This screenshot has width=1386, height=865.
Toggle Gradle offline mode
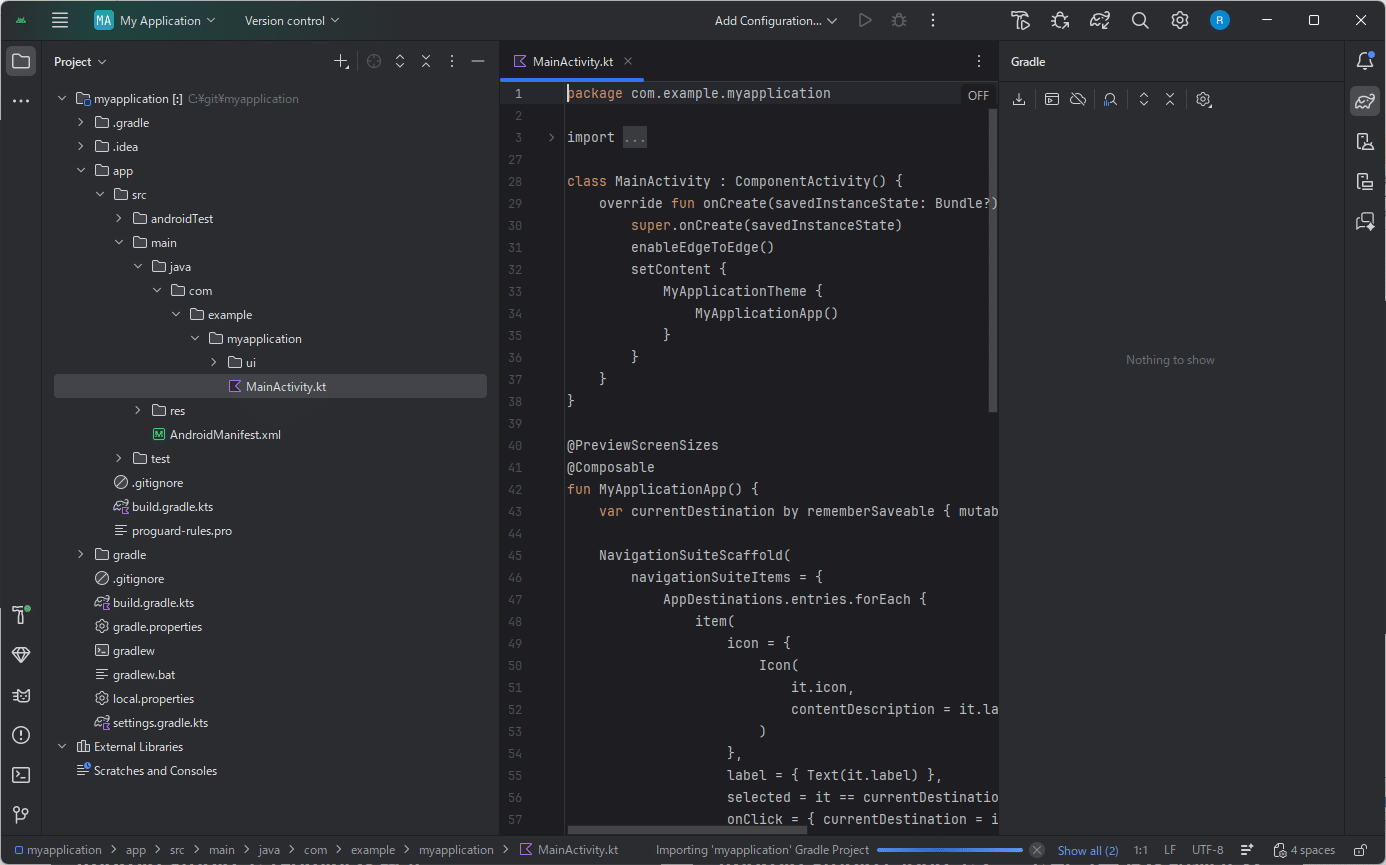pos(1078,99)
